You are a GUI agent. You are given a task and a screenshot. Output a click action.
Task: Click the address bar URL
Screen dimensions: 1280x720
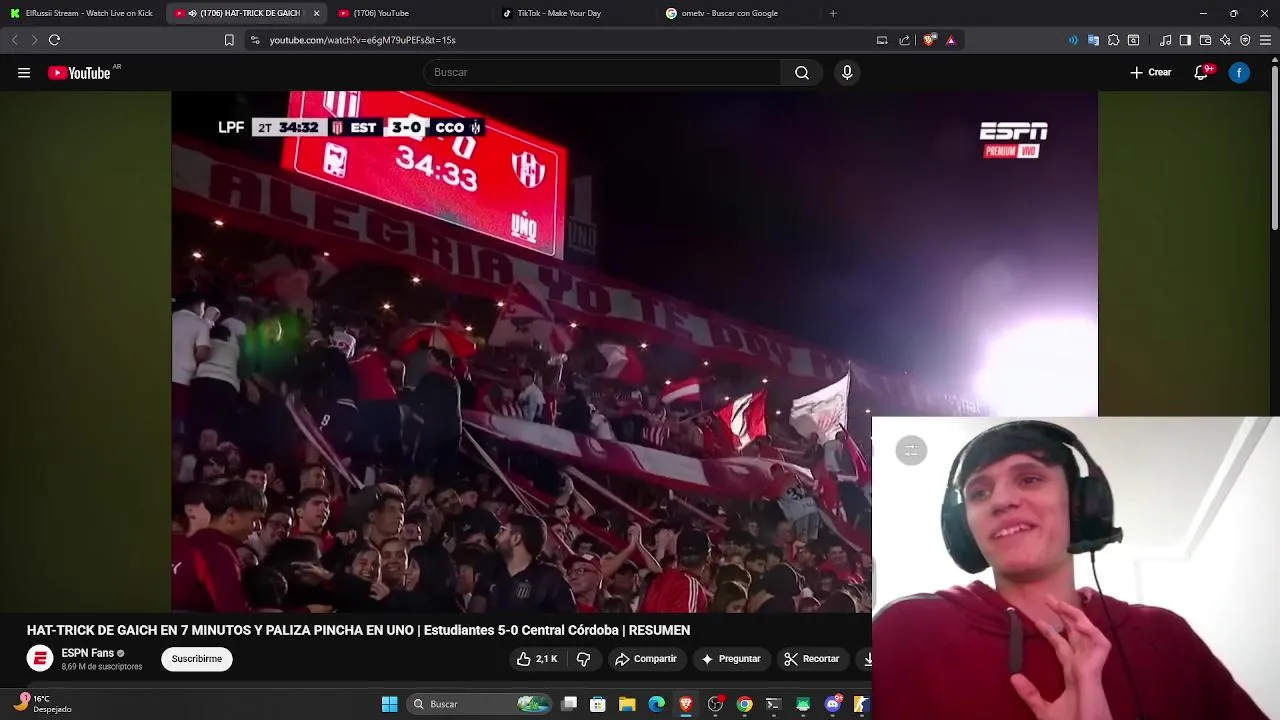coord(363,40)
